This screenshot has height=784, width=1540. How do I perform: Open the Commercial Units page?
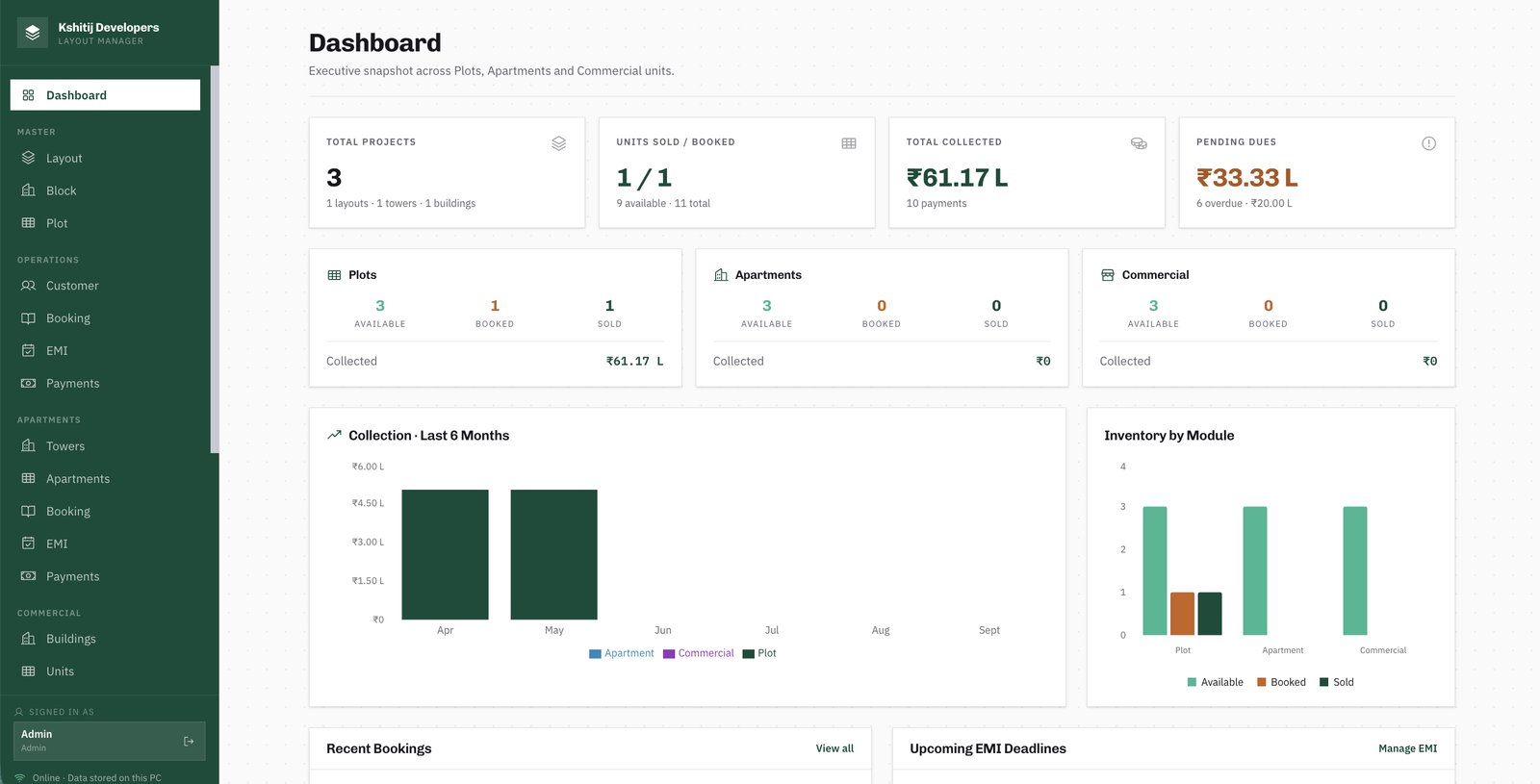pos(105,671)
